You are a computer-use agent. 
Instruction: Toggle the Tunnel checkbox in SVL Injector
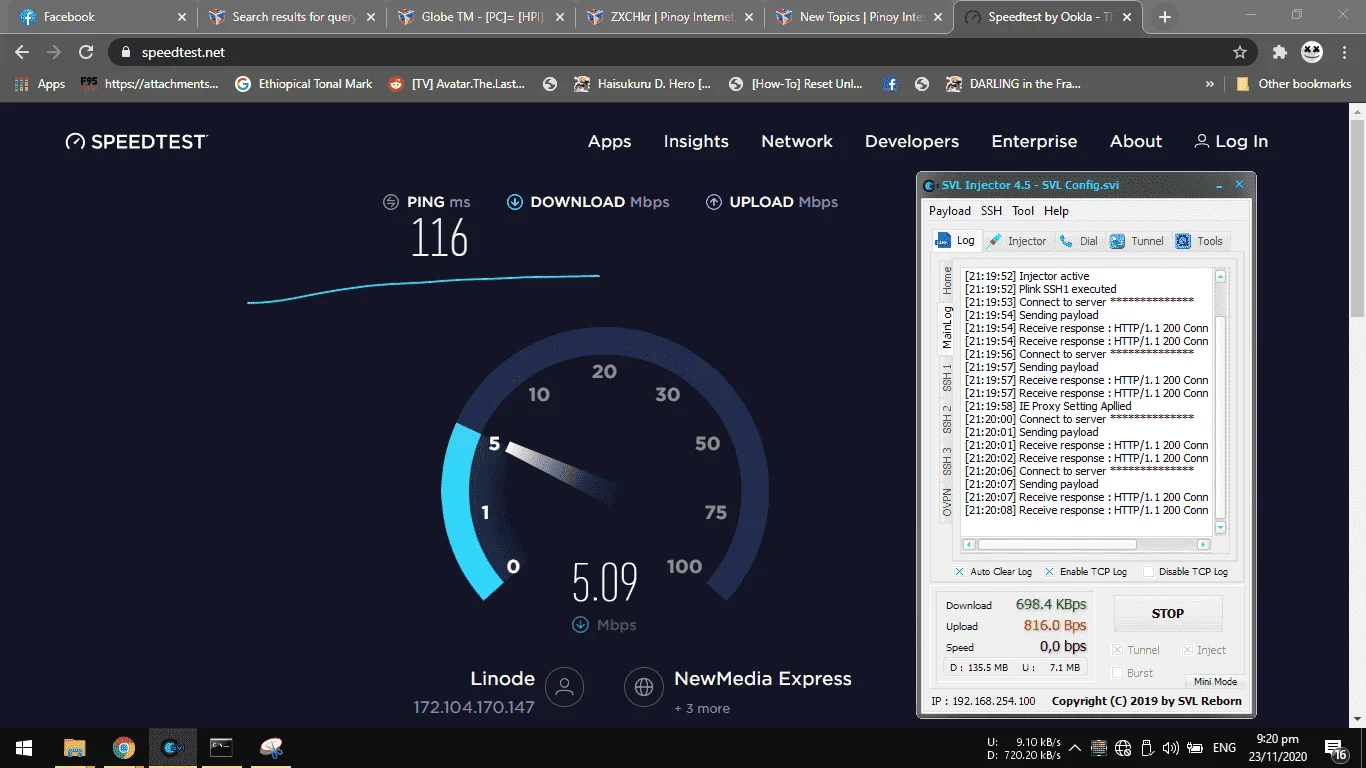coord(1118,650)
